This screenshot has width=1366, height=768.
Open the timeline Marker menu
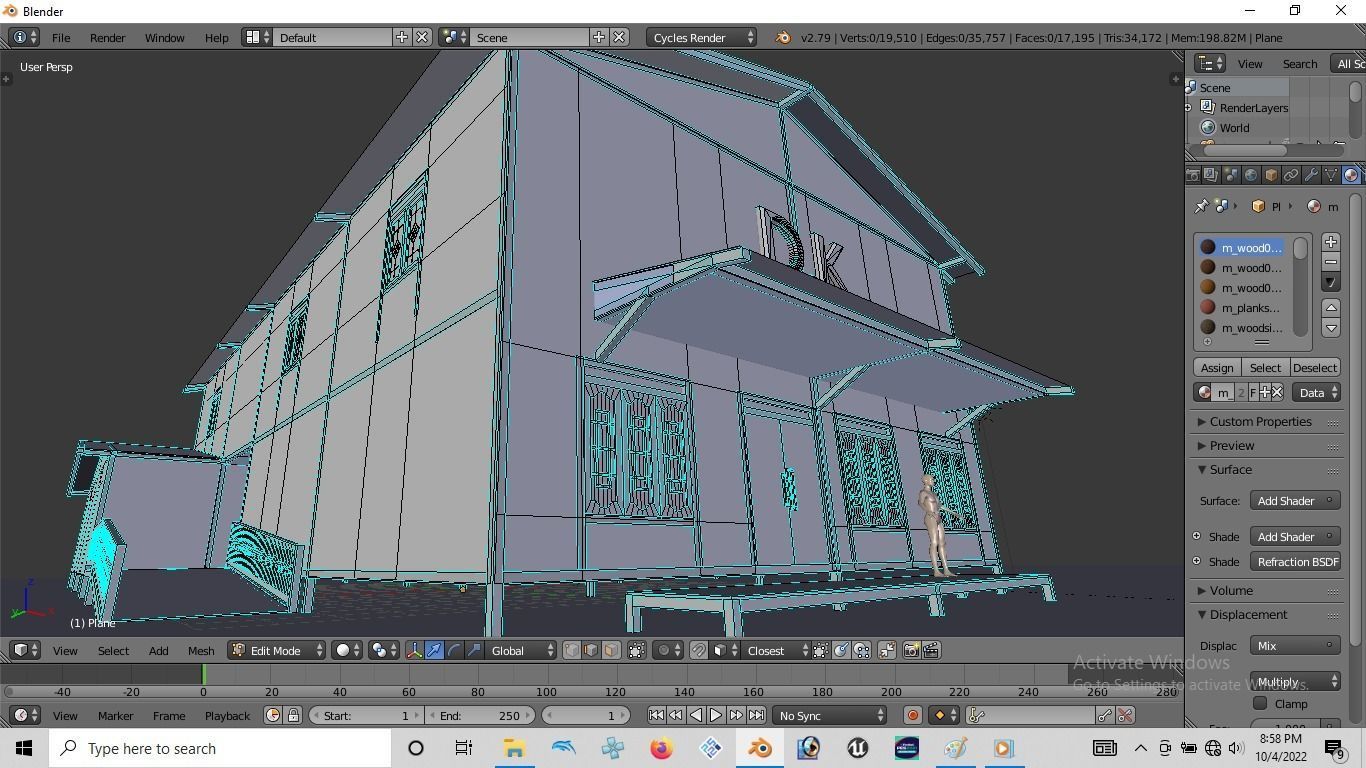115,716
